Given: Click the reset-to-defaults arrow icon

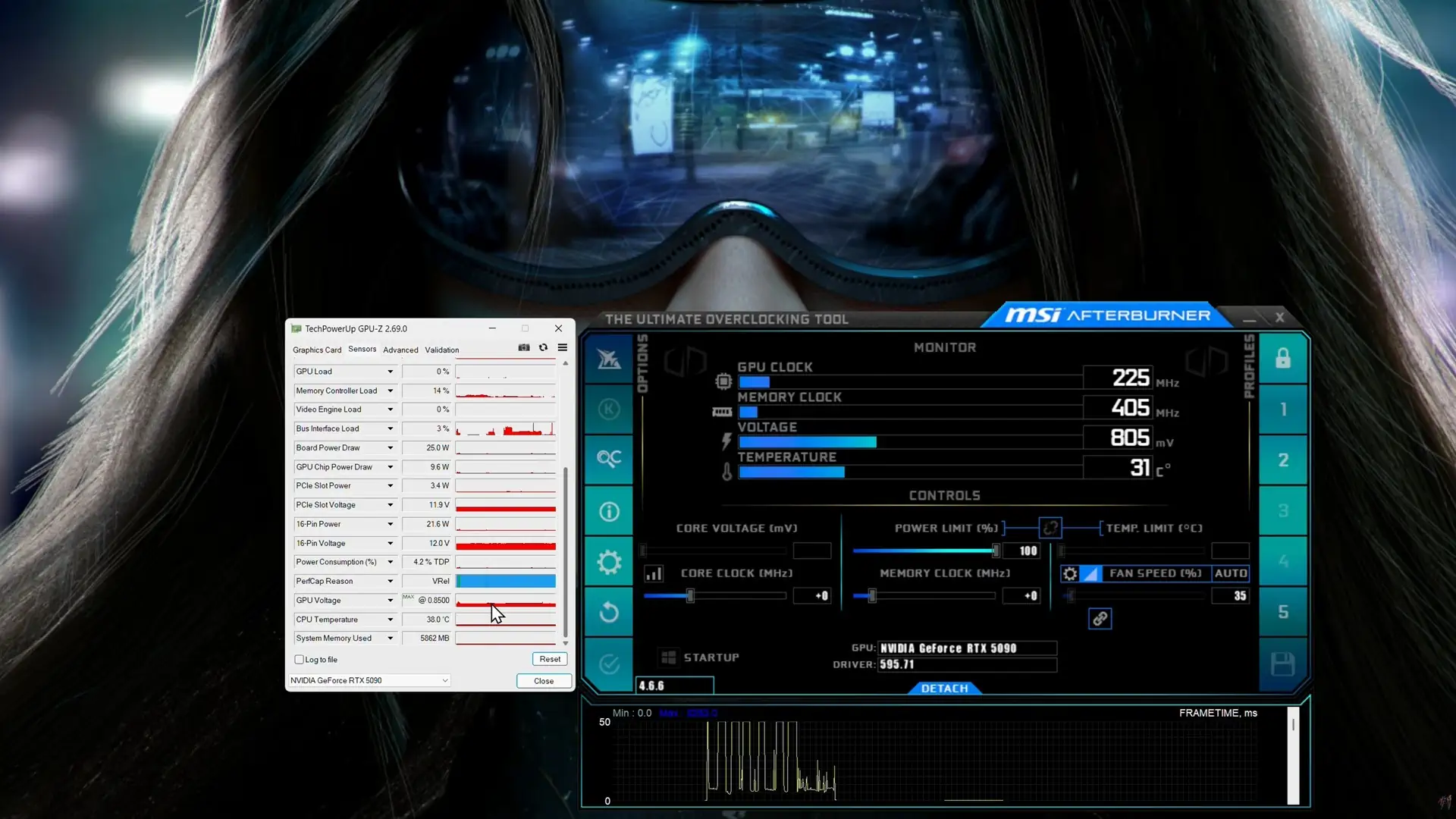Looking at the screenshot, I should coord(609,613).
